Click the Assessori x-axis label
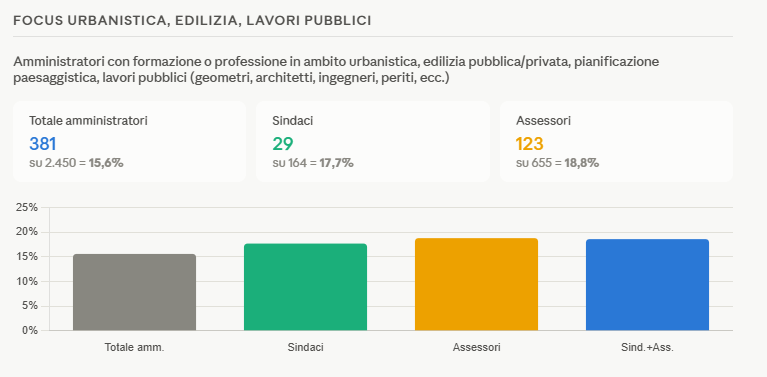This screenshot has height=377, width=767. tap(476, 348)
